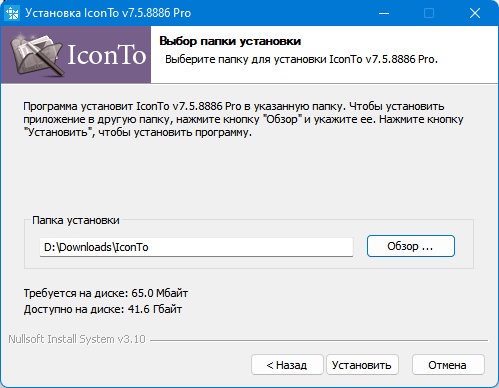Close the IconTo setup window
499x388 pixels.
click(475, 13)
